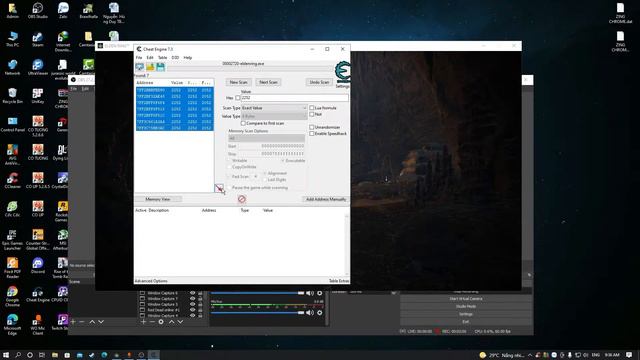
Task: Click the save table floppy icon
Action: pos(160,67)
